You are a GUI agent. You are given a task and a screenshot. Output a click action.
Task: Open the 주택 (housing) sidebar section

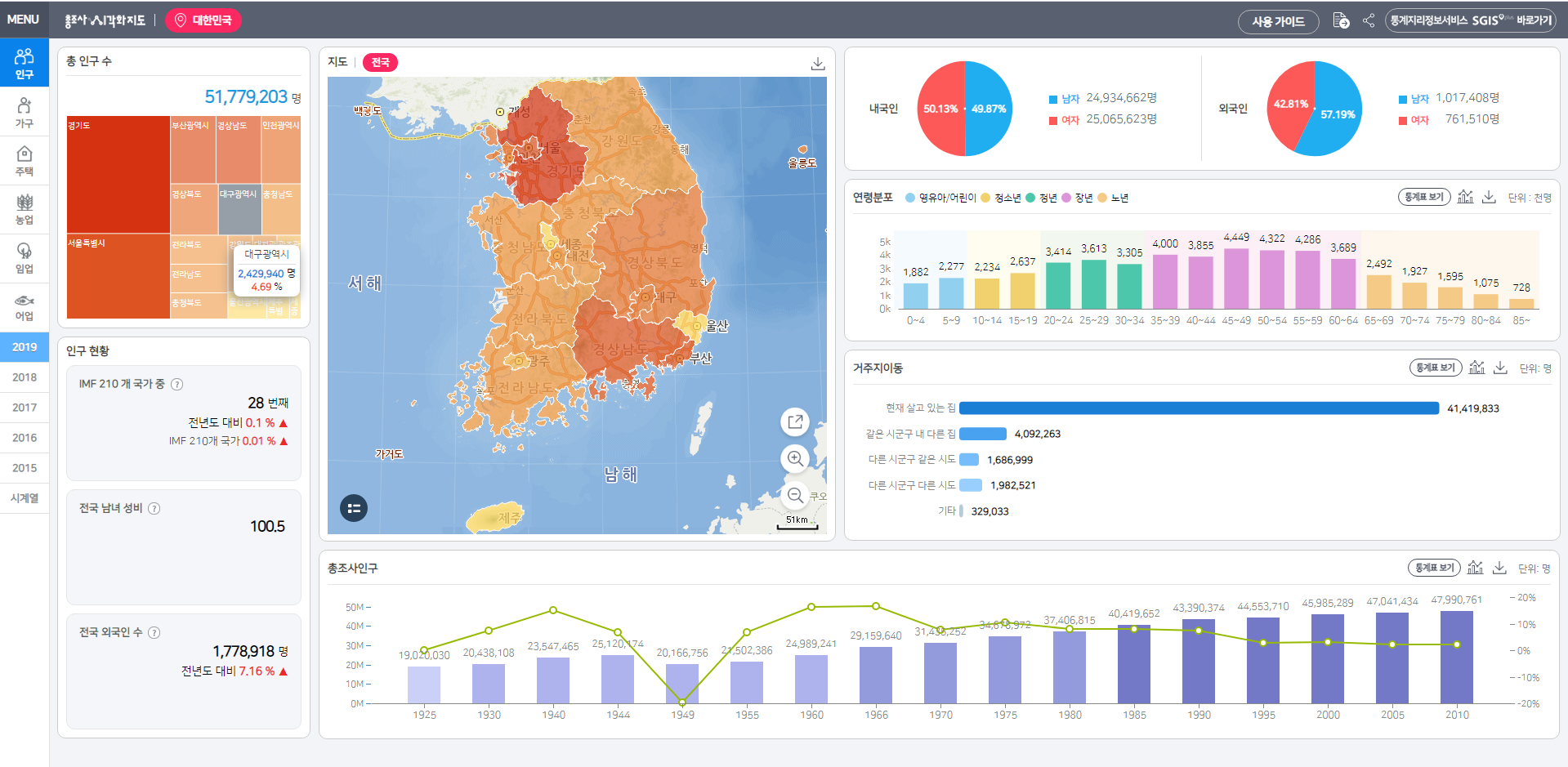[x=25, y=160]
